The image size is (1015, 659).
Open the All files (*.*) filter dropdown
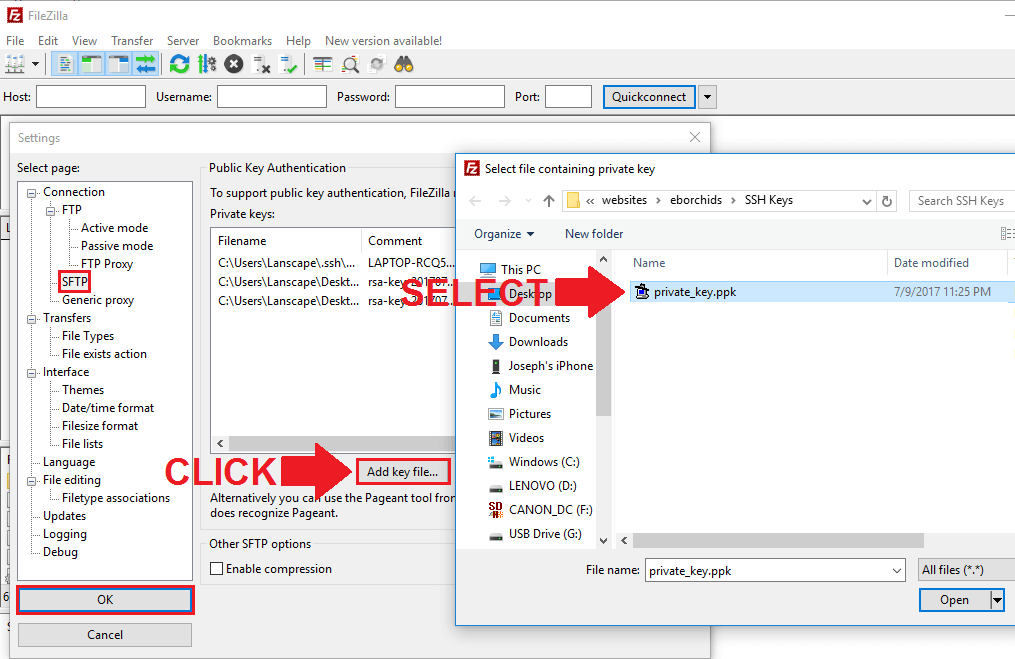click(x=966, y=570)
